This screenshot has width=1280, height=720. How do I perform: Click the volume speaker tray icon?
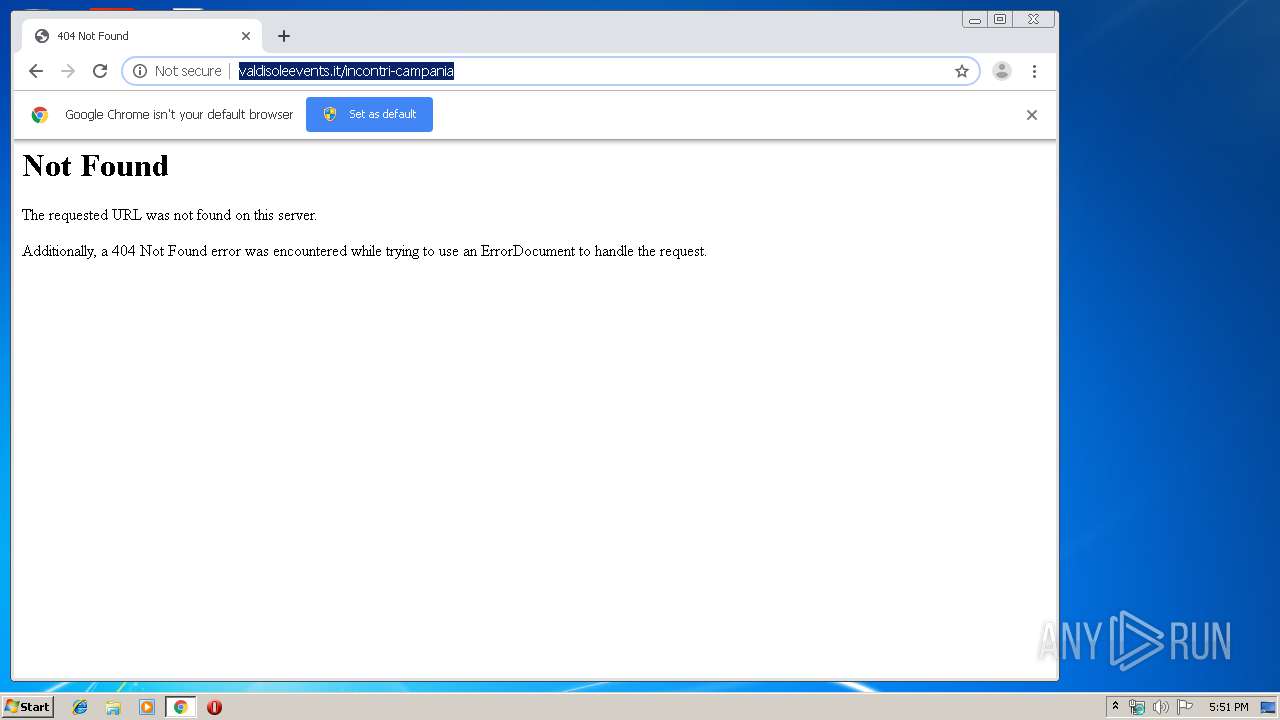tap(1161, 707)
